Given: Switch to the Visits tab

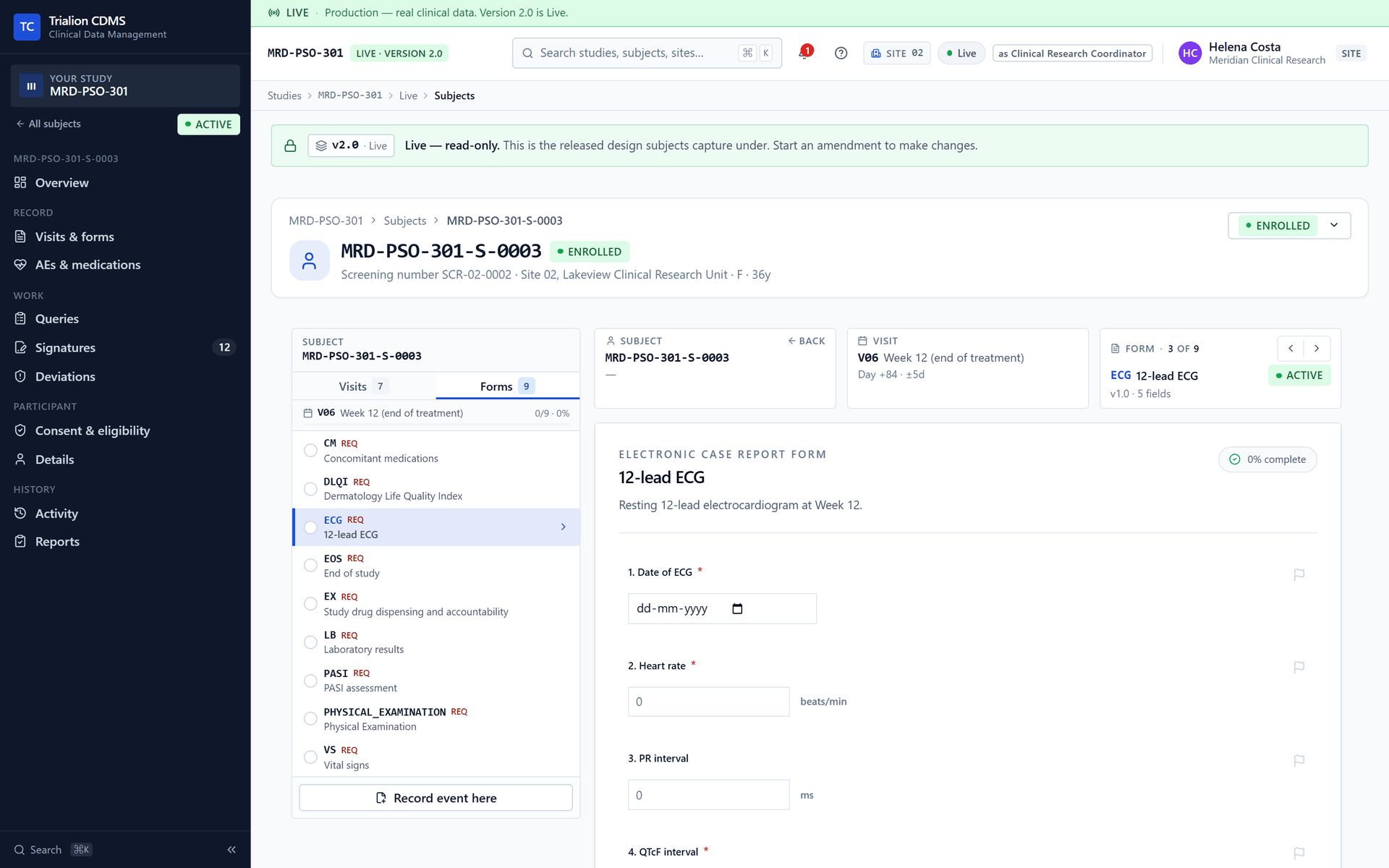Looking at the screenshot, I should pyautogui.click(x=363, y=386).
